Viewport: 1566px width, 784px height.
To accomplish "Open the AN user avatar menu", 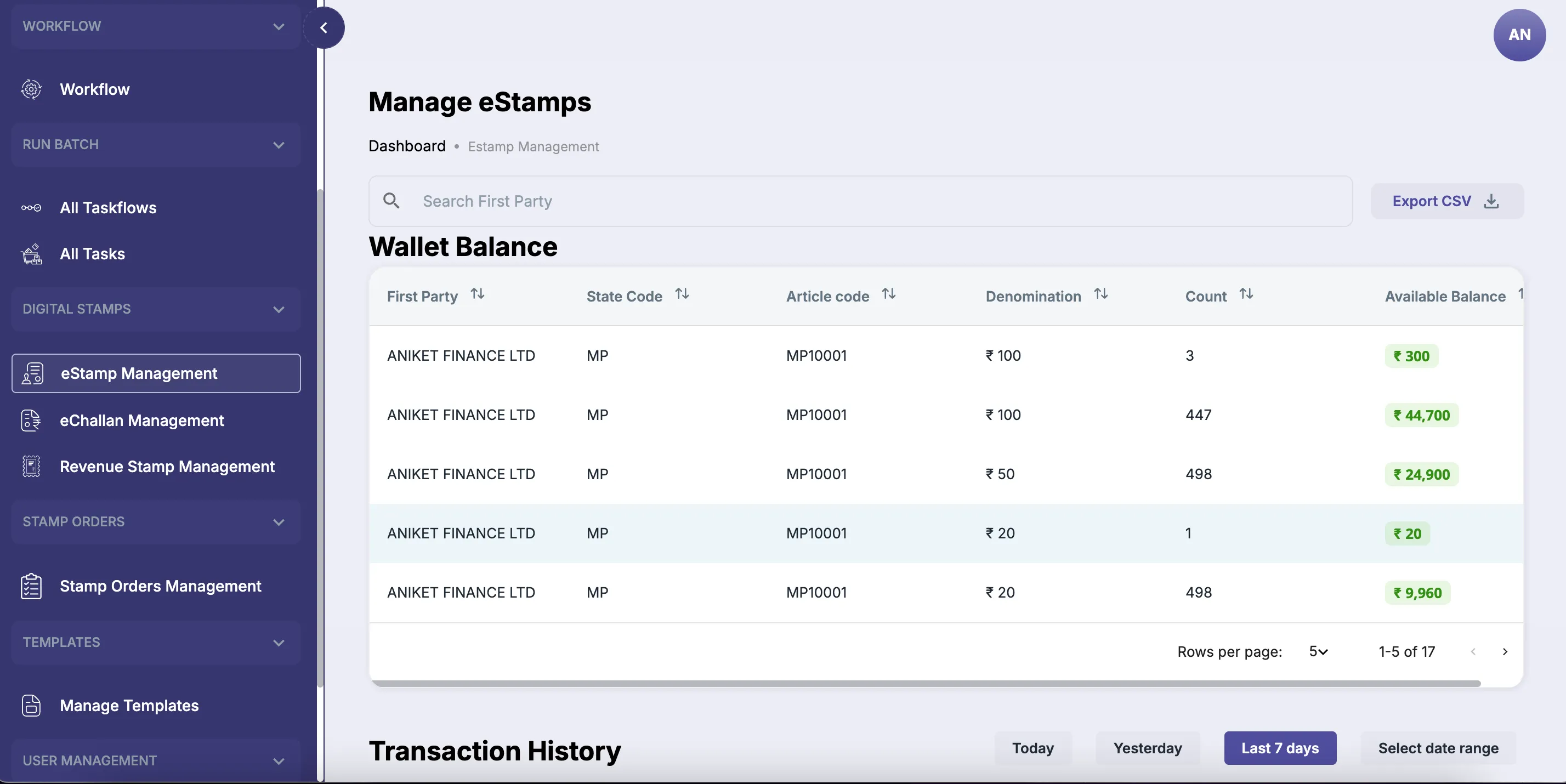I will 1519,35.
